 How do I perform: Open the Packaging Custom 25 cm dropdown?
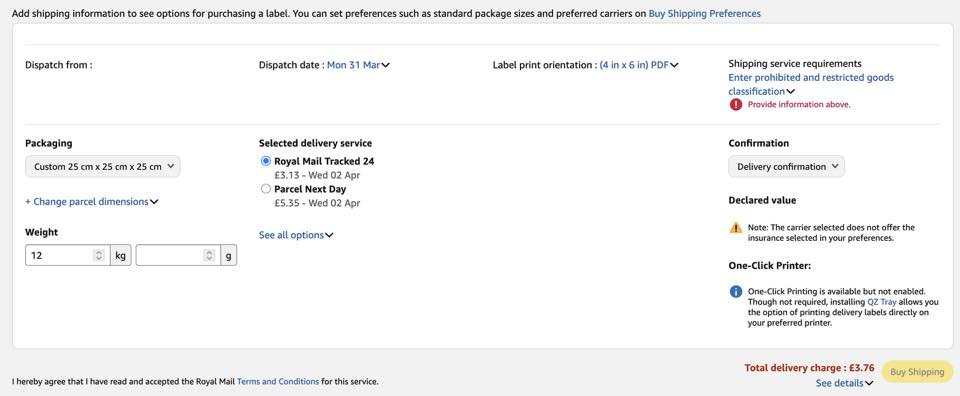pos(103,166)
